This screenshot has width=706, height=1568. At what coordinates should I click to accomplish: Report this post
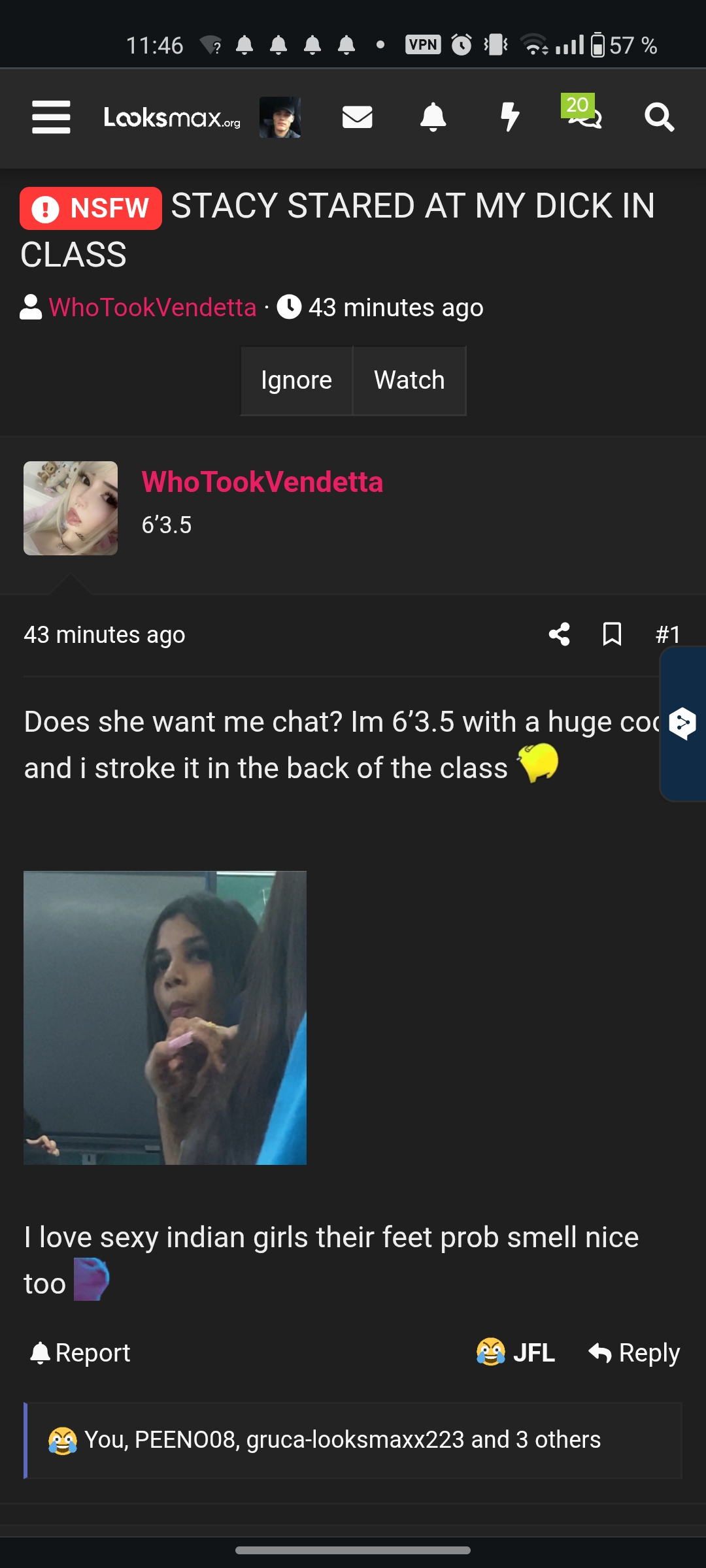click(x=80, y=1352)
